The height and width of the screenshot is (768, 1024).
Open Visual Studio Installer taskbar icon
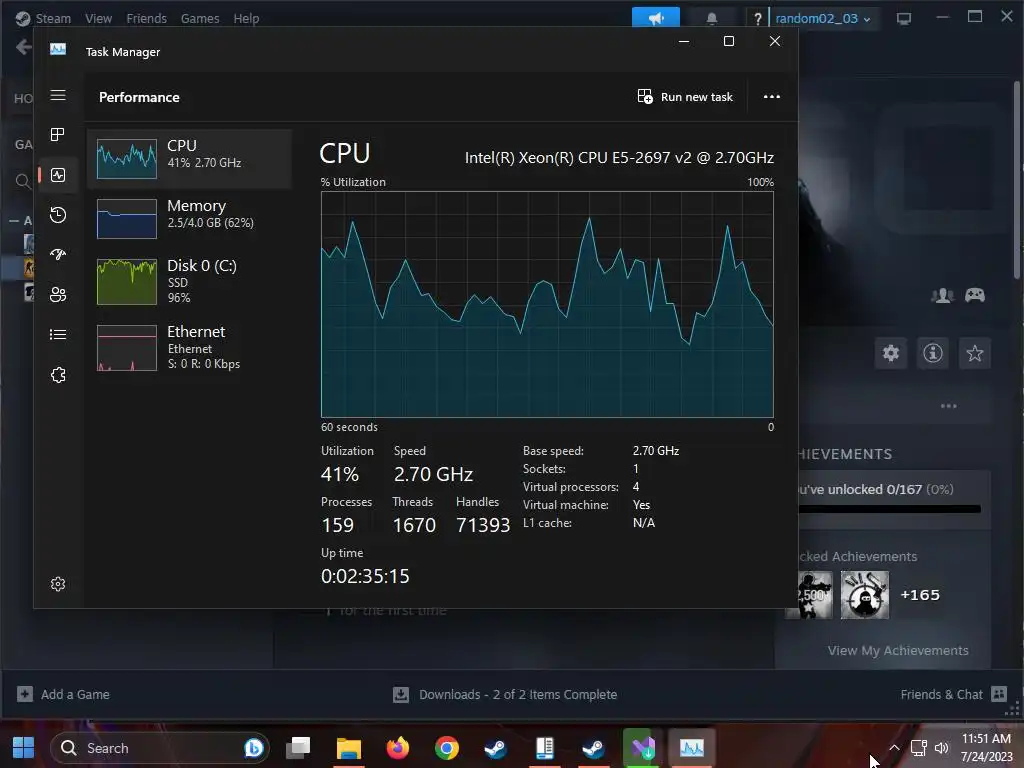coord(643,748)
